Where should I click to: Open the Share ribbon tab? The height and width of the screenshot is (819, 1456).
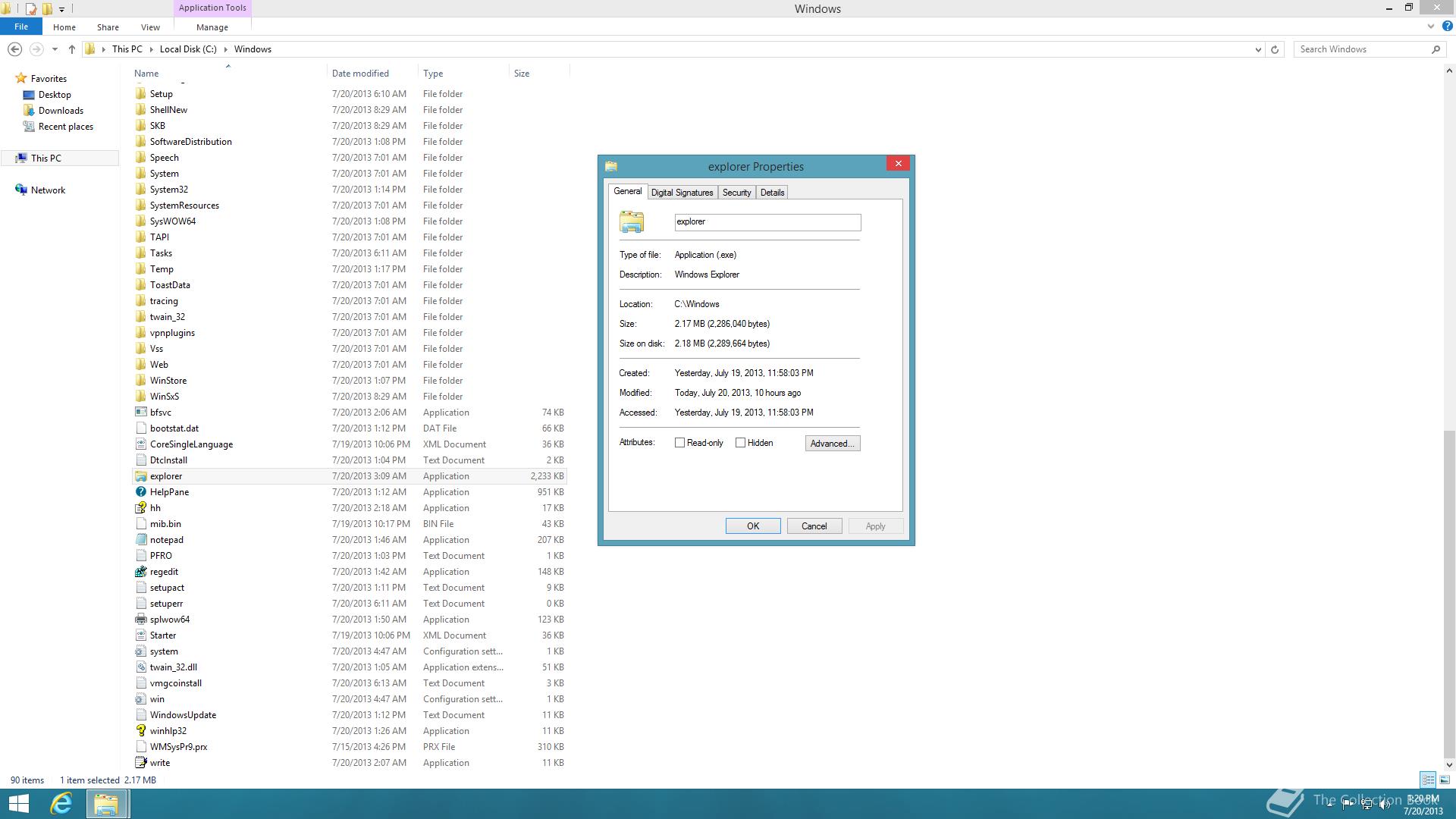tap(108, 27)
